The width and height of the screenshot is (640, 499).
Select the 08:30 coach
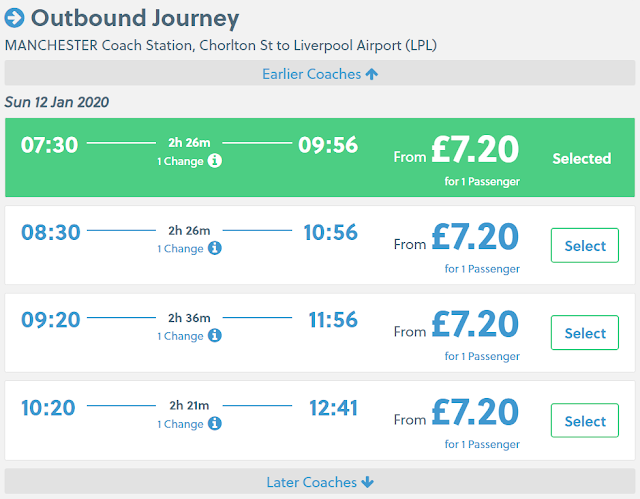coord(585,246)
